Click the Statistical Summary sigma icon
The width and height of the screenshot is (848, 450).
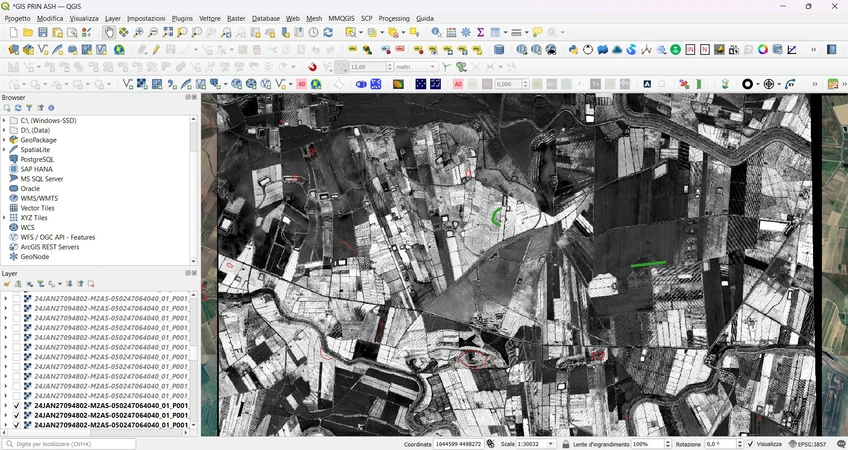pos(480,33)
